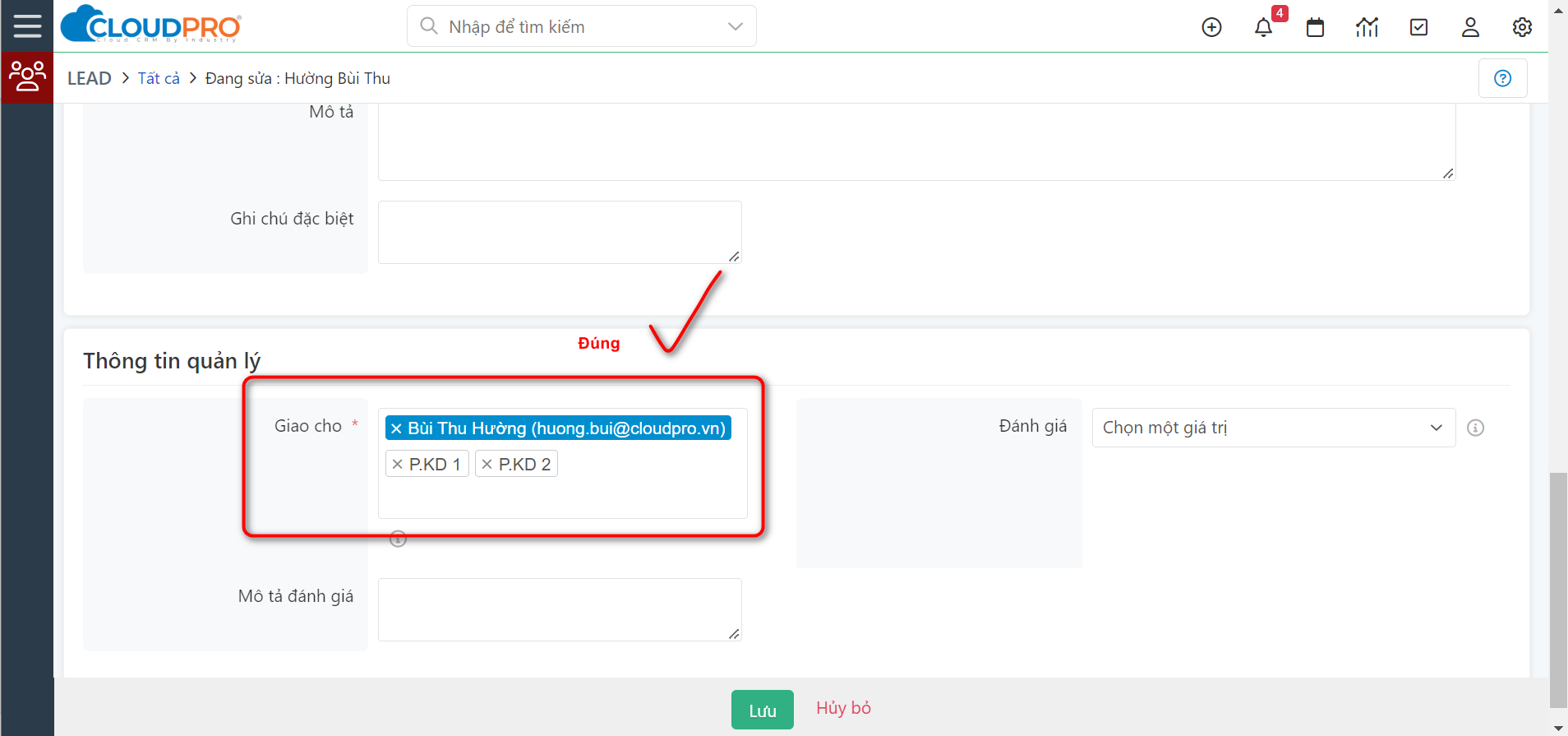Viewport: 1568px width, 736px height.
Task: Cancel editing with 'Hủy bỏ'
Action: pyautogui.click(x=843, y=708)
